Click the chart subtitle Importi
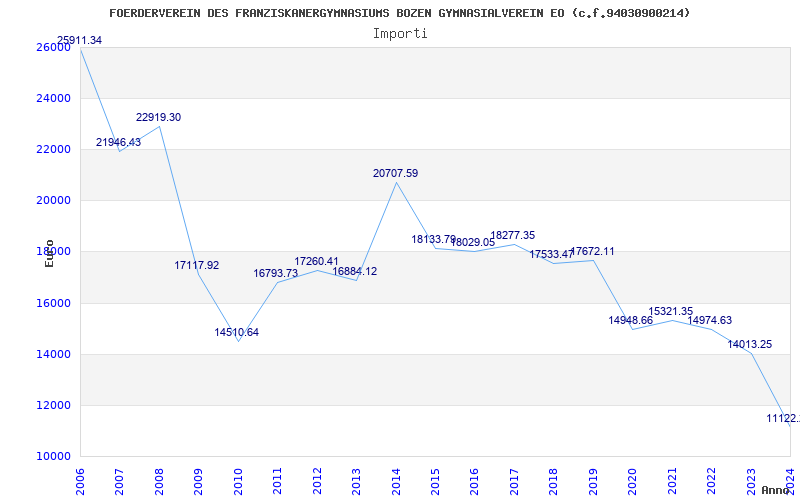 pyautogui.click(x=400, y=34)
